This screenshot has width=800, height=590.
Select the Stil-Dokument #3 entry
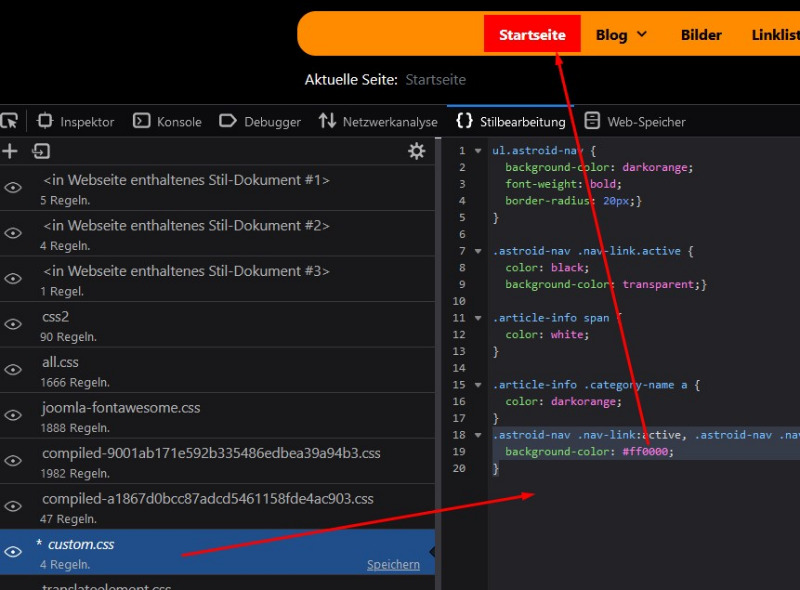coord(217,279)
